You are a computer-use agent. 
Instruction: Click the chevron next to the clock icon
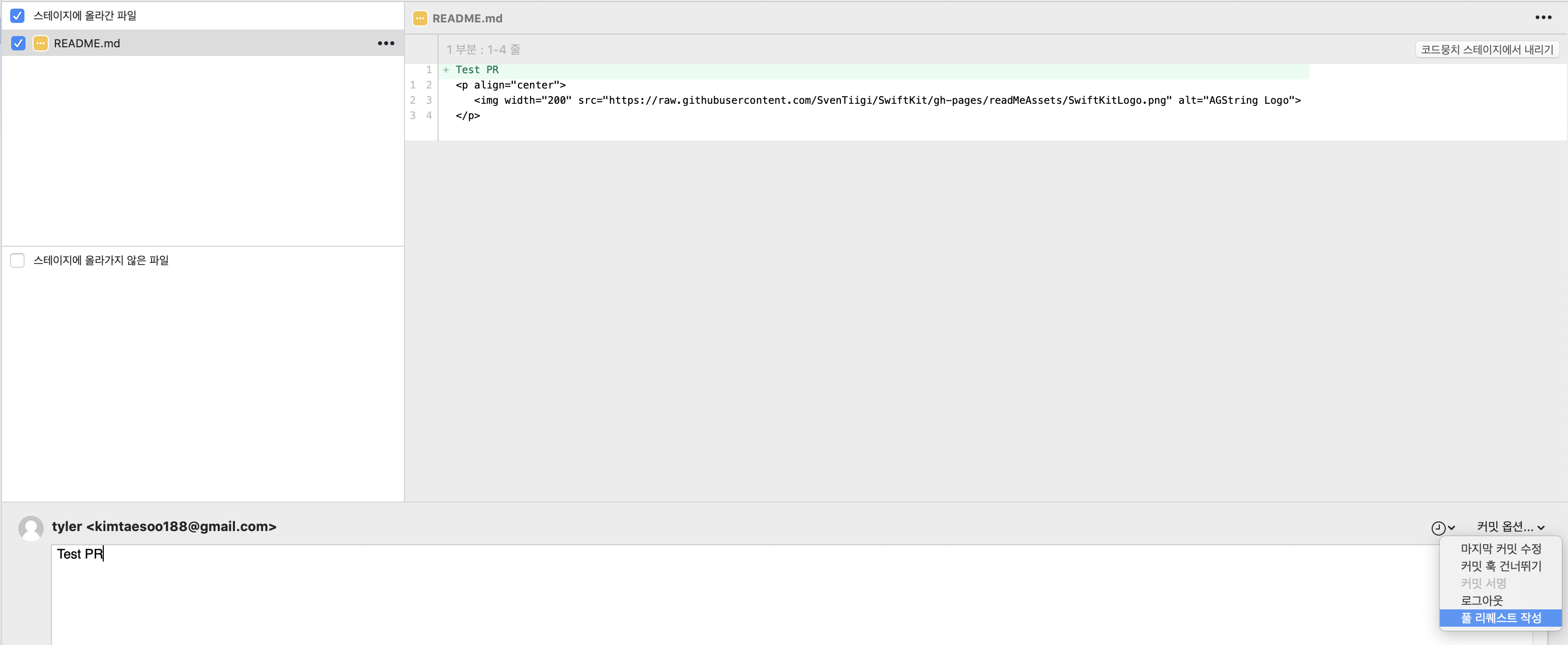[1451, 527]
